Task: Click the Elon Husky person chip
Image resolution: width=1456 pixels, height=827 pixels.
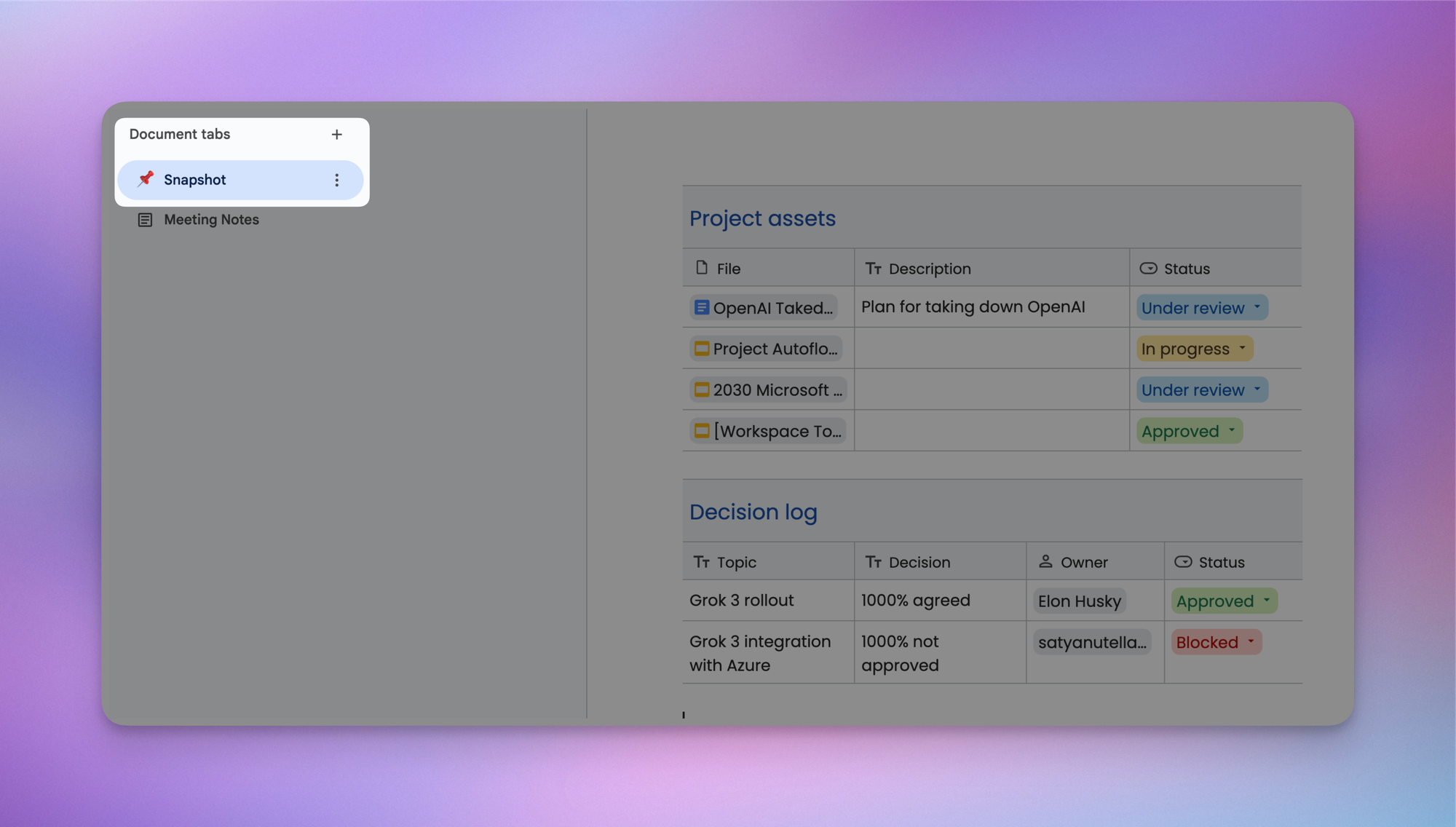Action: click(x=1080, y=601)
